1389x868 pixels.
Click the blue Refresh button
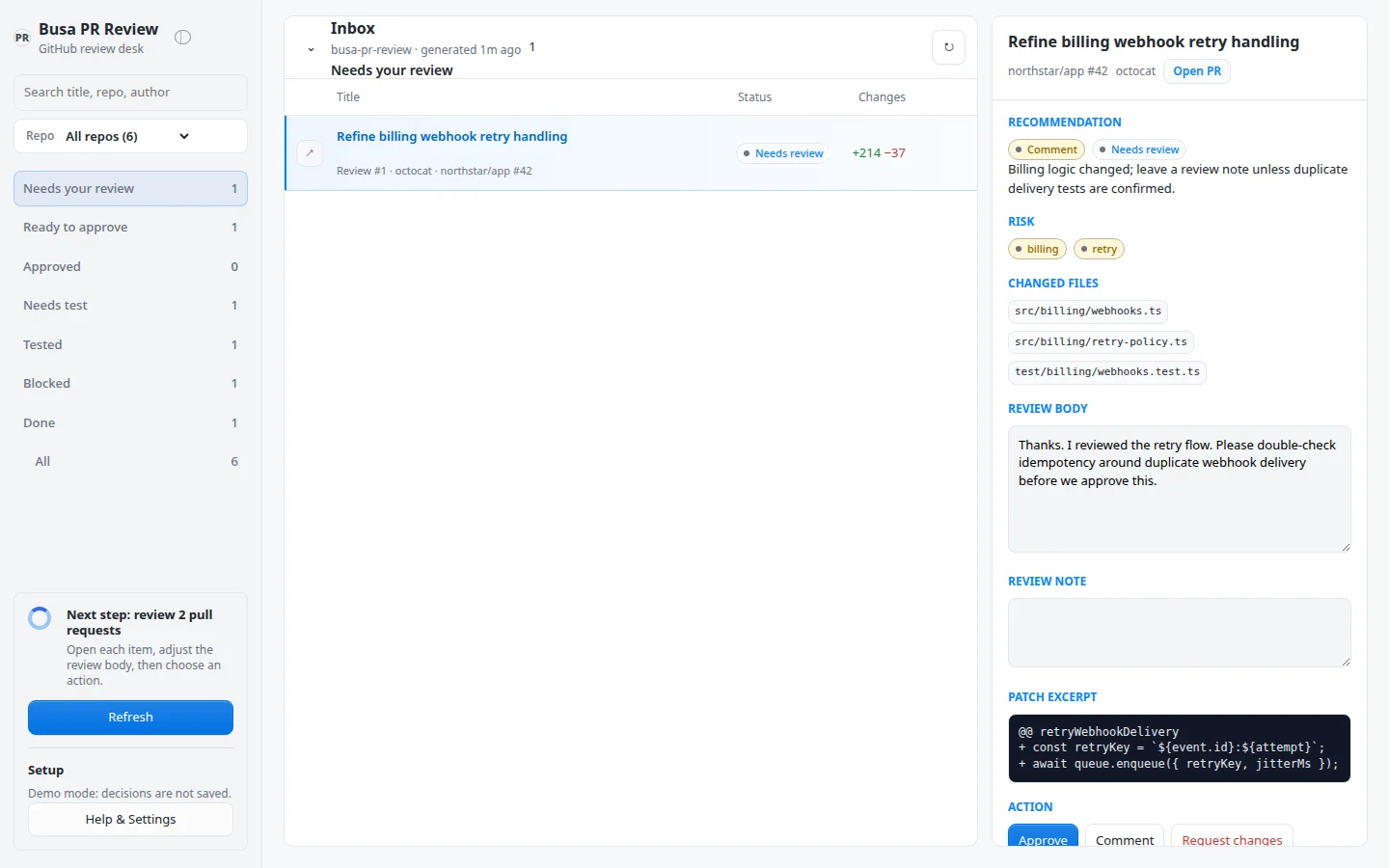pos(130,718)
